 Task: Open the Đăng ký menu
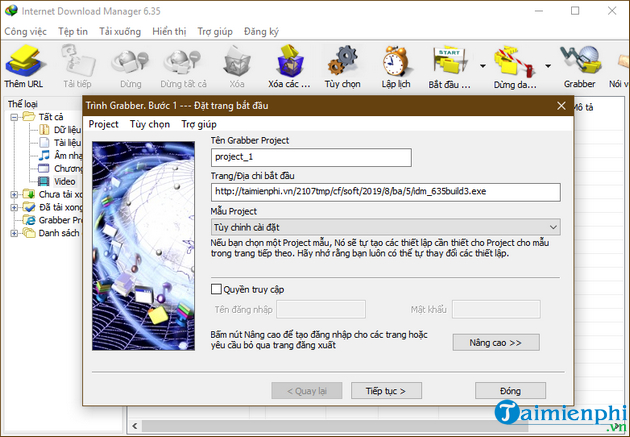(261, 32)
